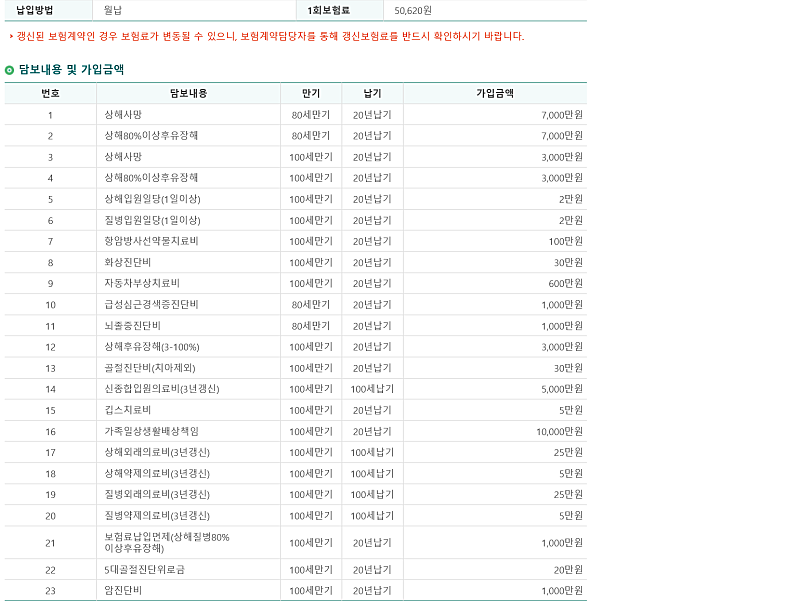
Task: Select the 담보내용 column header
Action: tap(188, 93)
